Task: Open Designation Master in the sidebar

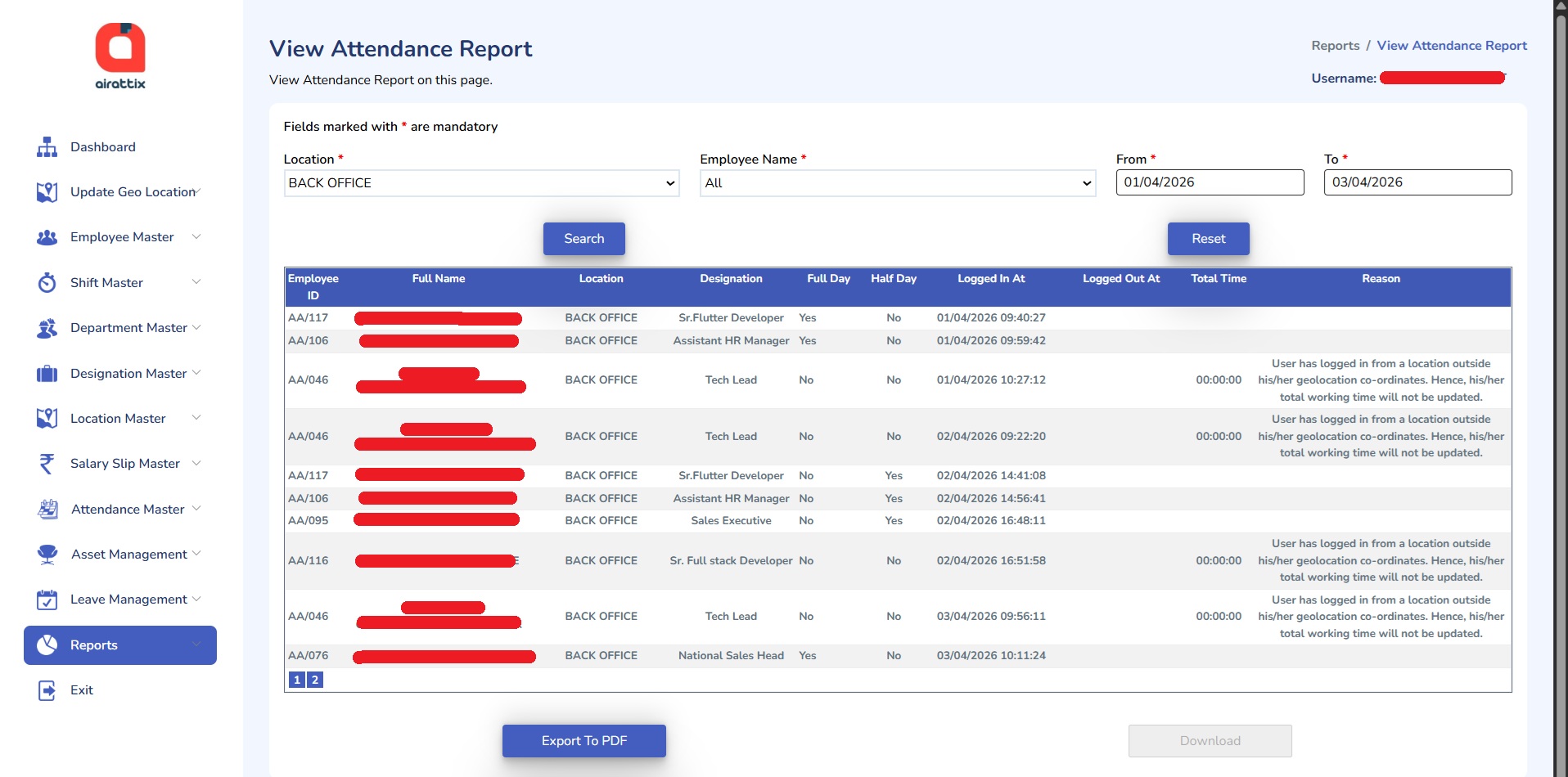Action: [128, 374]
